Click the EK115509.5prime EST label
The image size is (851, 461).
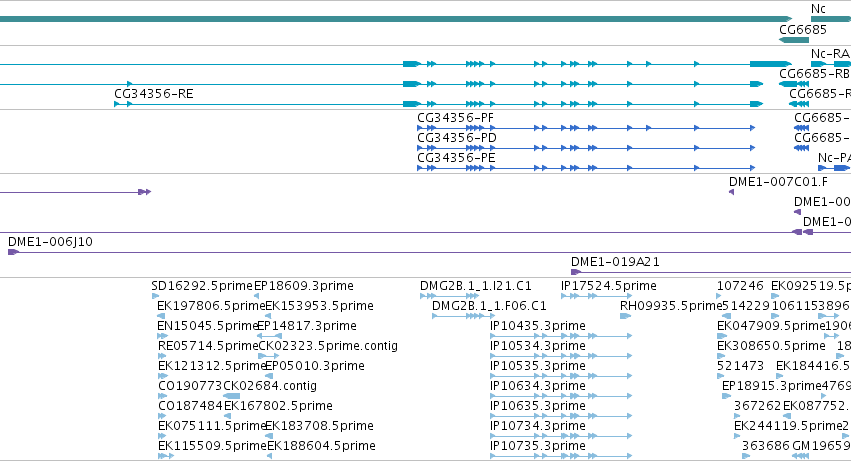pos(212,447)
